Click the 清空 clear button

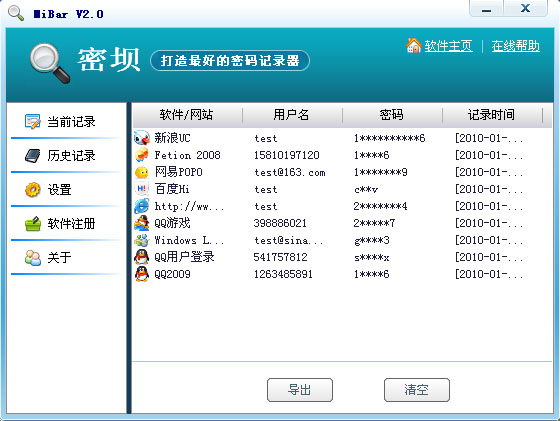[417, 390]
